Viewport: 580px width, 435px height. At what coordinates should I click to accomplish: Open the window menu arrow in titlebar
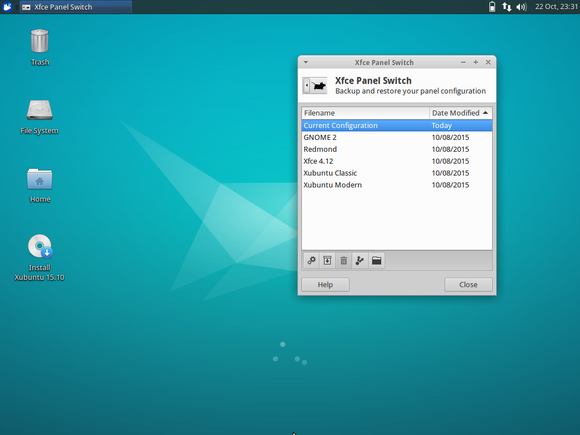pyautogui.click(x=306, y=62)
